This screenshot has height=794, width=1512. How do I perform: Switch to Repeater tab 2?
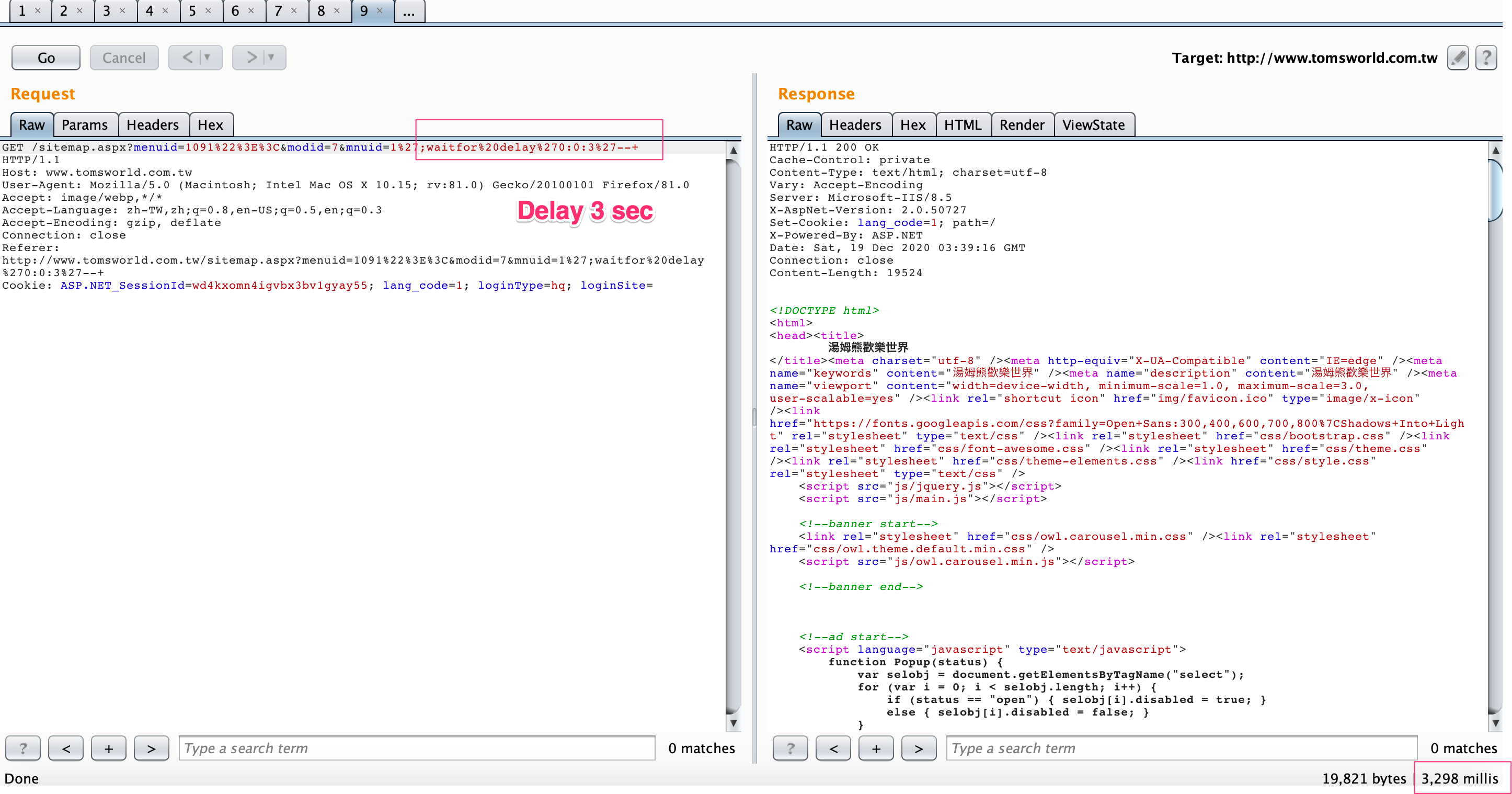(63, 10)
